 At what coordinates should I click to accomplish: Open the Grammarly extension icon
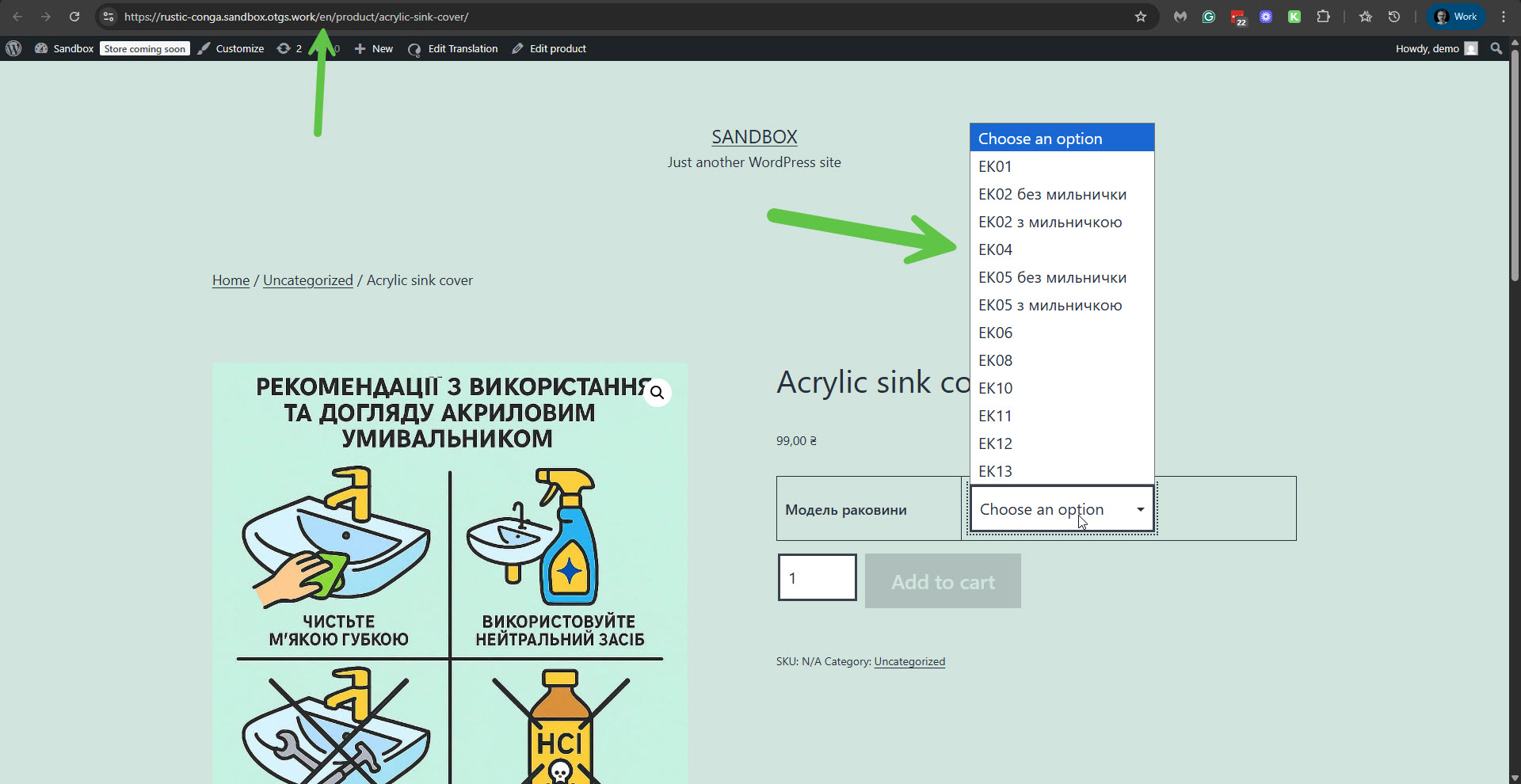click(x=1208, y=17)
